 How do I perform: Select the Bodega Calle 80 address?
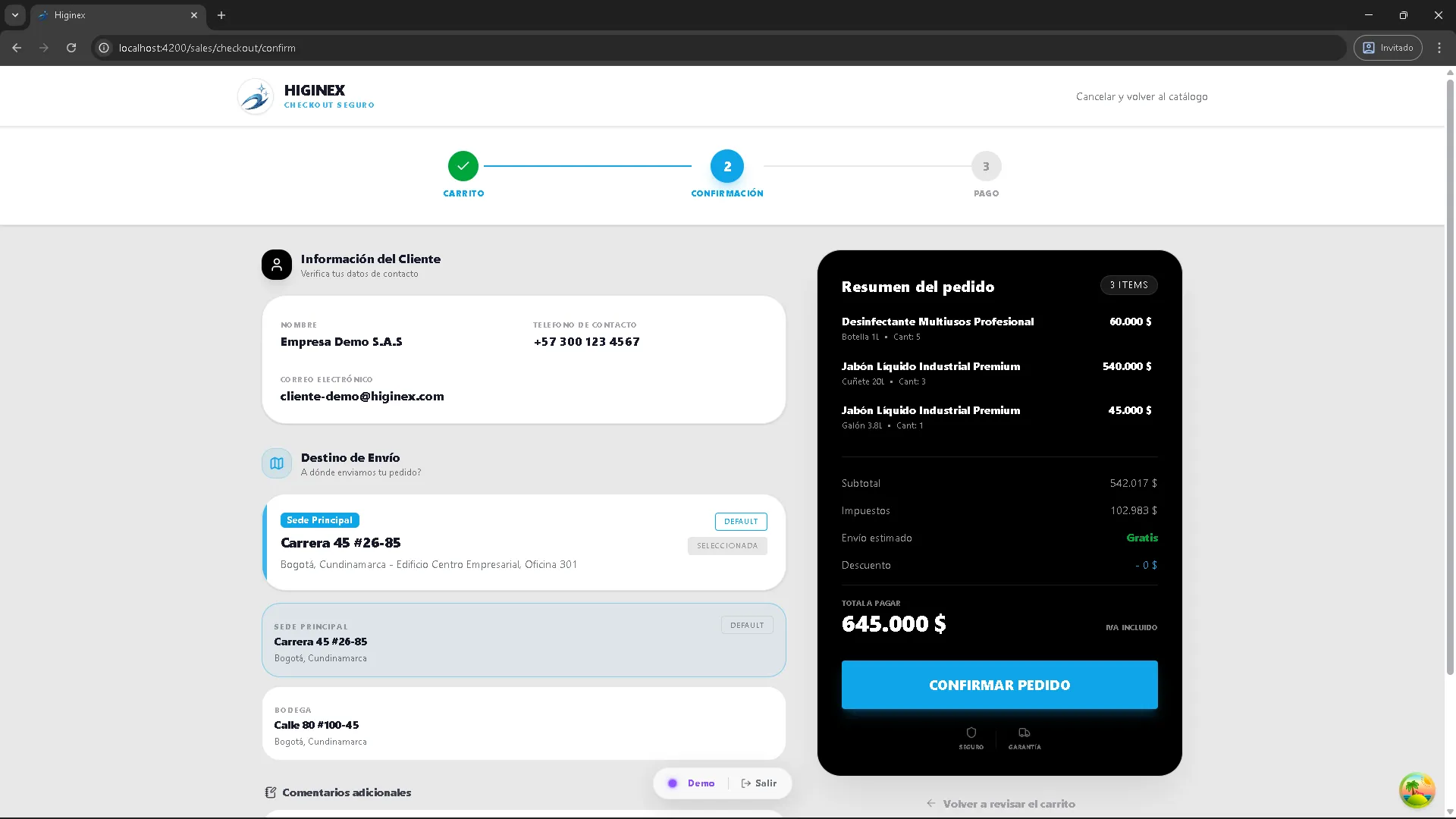point(523,724)
